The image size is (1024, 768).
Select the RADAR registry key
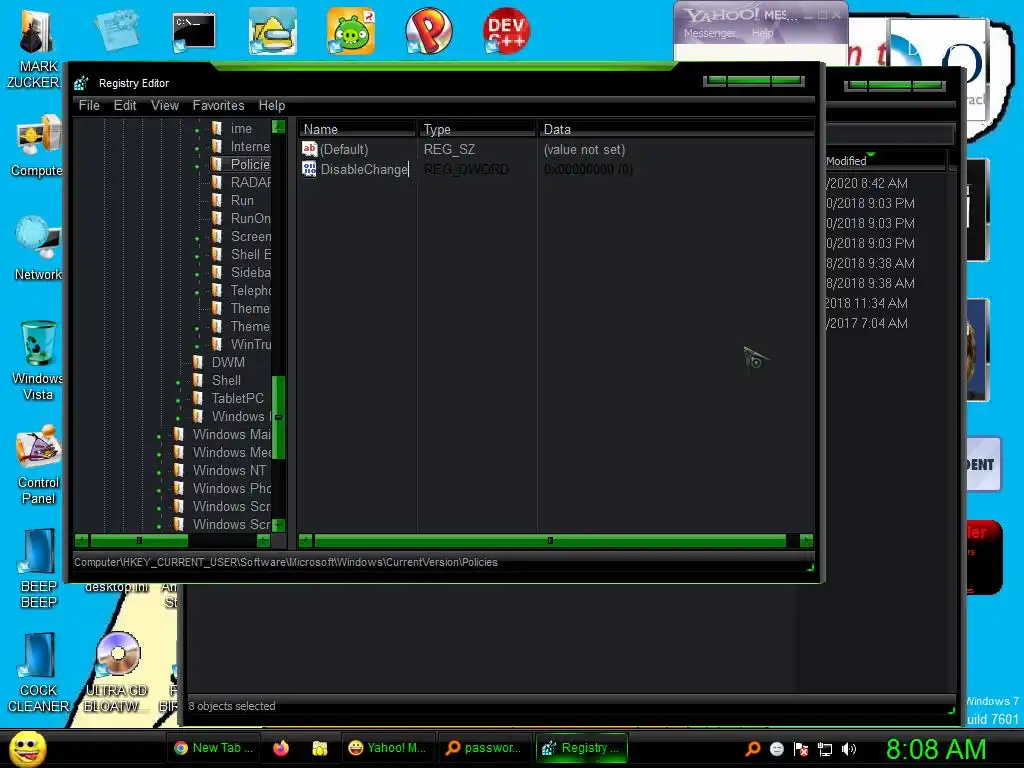pyautogui.click(x=251, y=182)
